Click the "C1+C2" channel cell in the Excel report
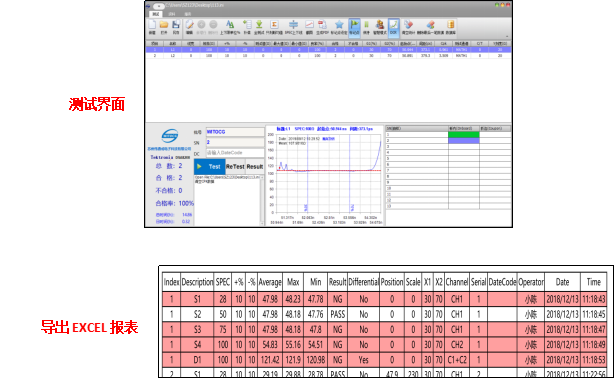Viewport: 615px width, 379px height. tap(457, 360)
